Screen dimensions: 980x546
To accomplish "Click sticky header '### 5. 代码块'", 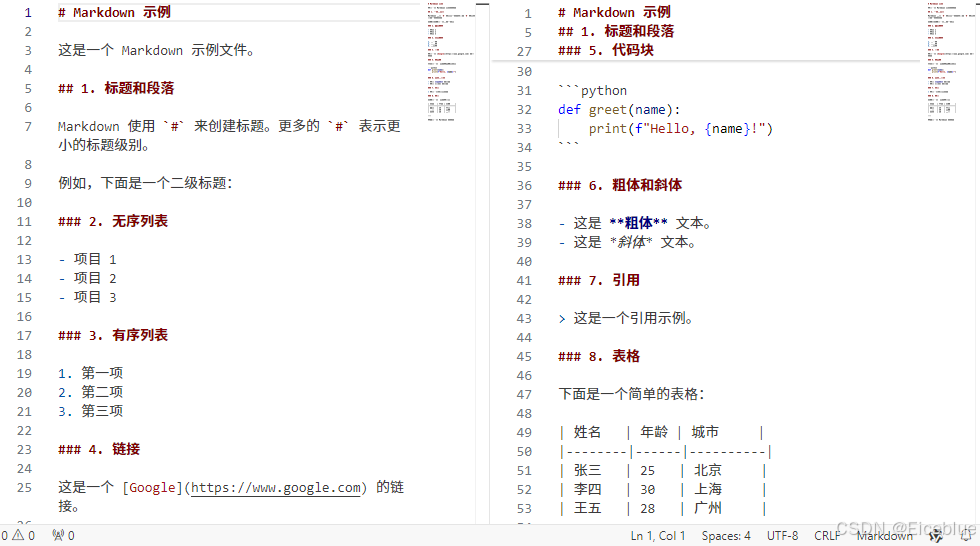I will (606, 50).
